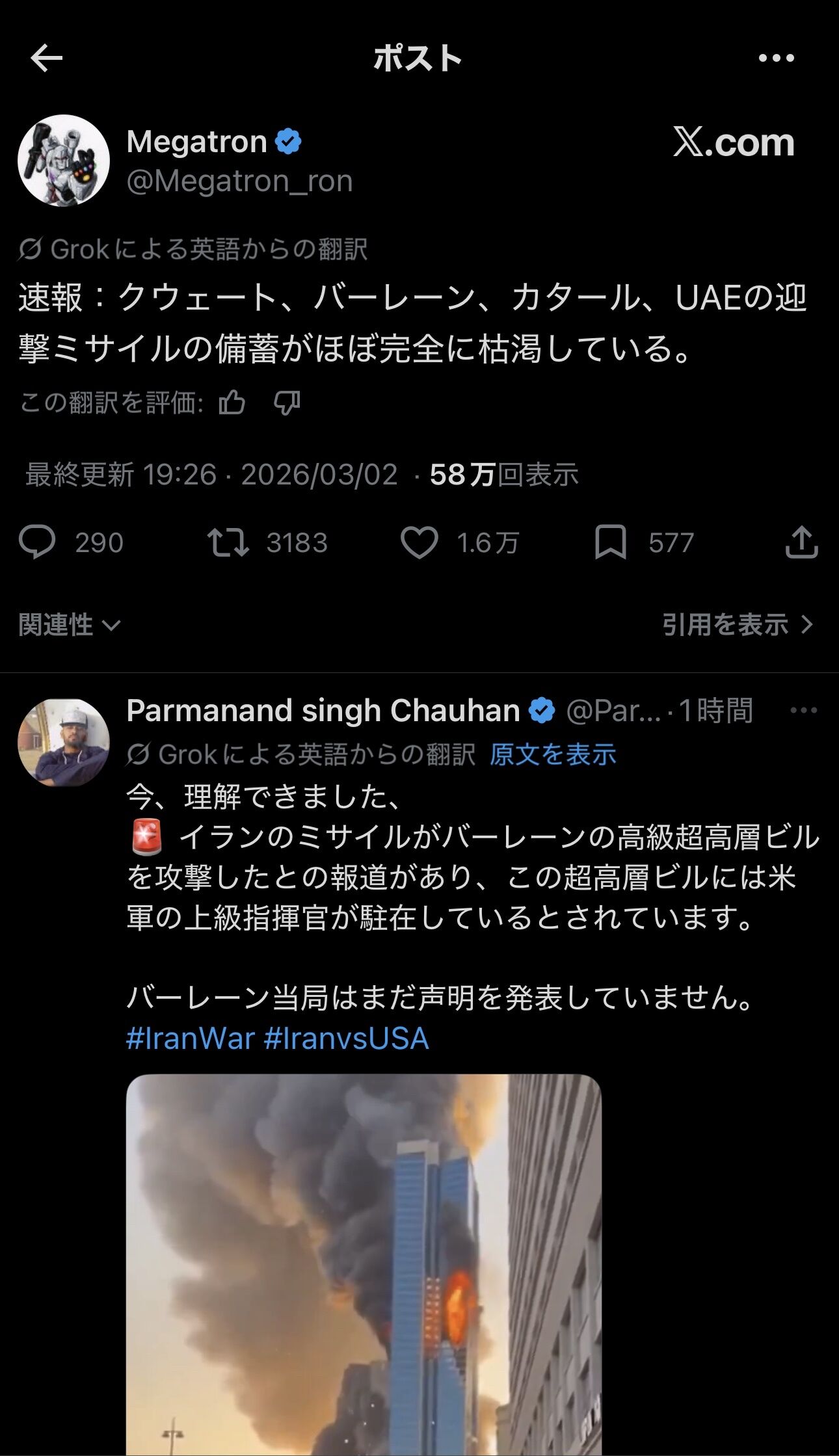Go back with the arrow icon

click(46, 59)
